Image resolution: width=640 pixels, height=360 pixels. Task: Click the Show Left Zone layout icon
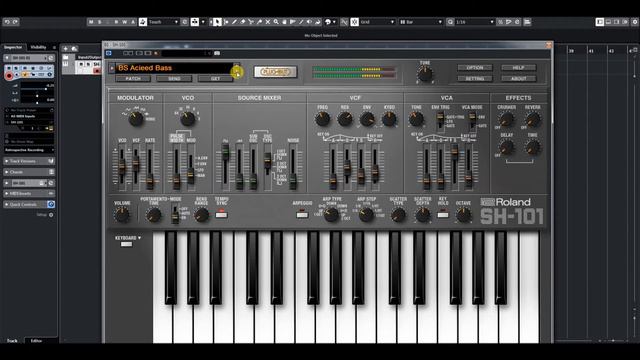pos(600,22)
